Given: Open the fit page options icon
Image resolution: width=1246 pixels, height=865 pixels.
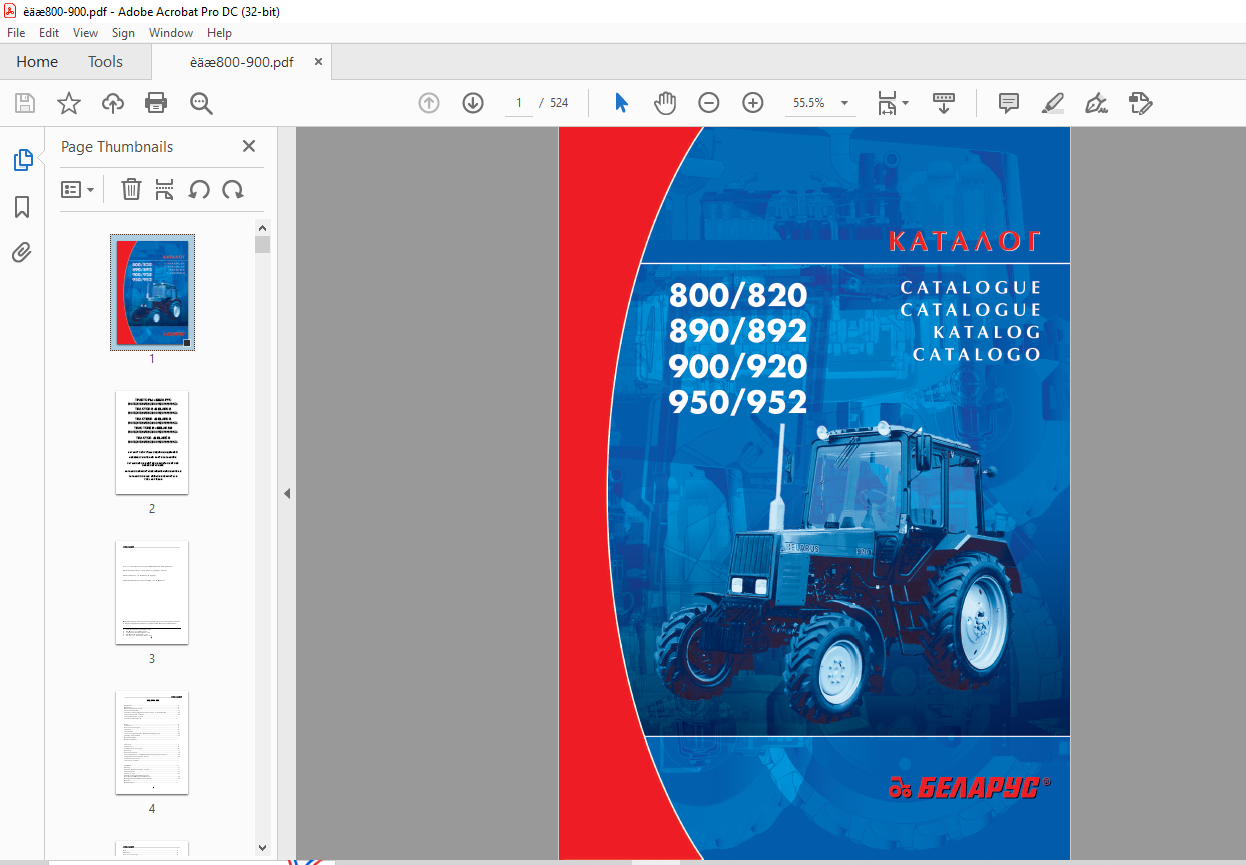Looking at the screenshot, I should [892, 103].
